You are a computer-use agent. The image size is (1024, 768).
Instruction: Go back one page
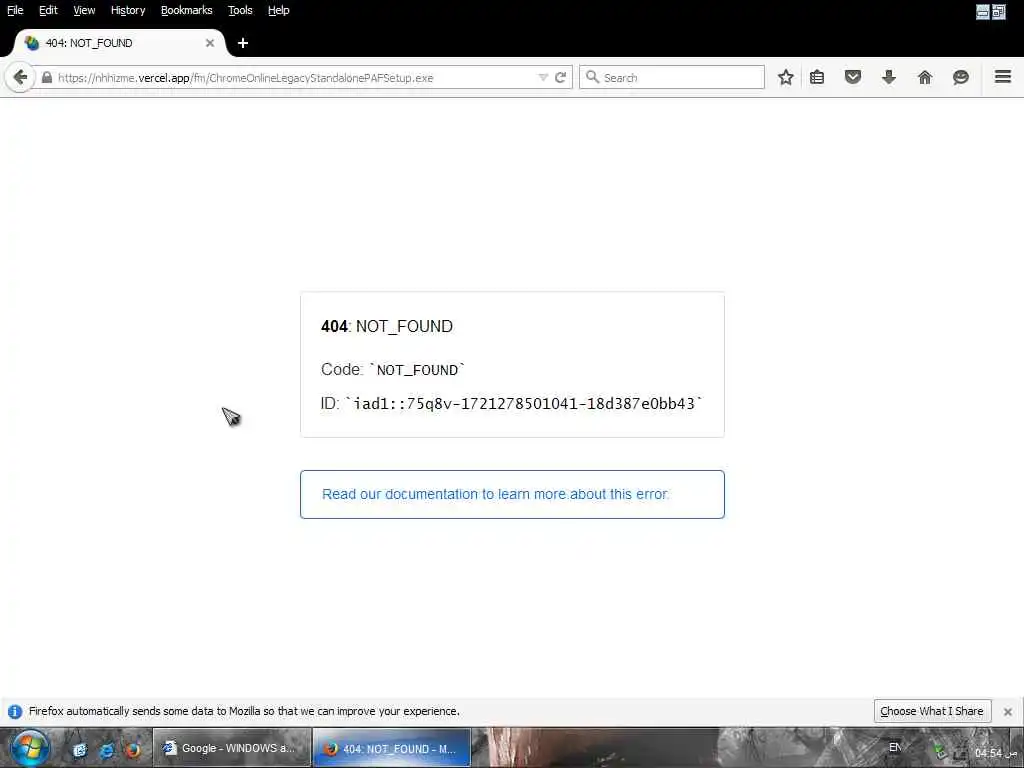(20, 77)
